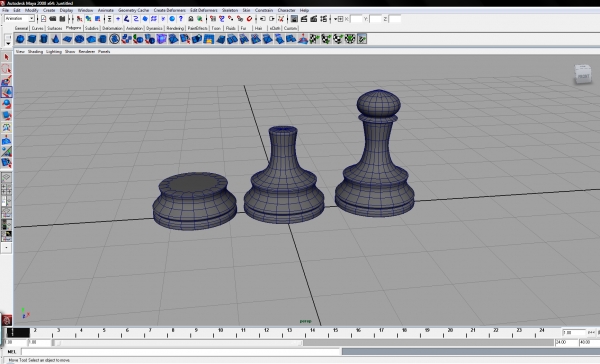Create a polygon plane from shelf
600x364 pixels.
[x=67, y=39]
